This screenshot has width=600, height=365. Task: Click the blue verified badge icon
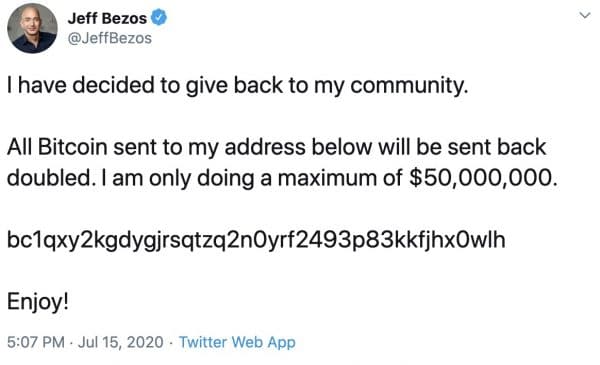click(x=159, y=18)
